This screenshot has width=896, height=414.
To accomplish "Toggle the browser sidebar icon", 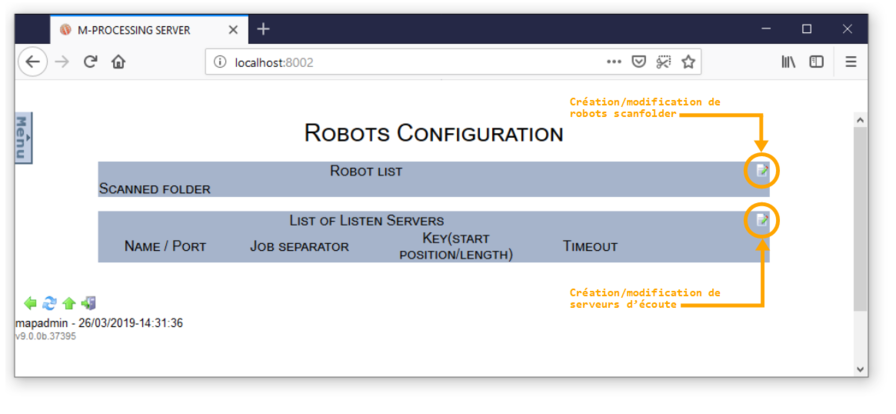I will pos(817,62).
